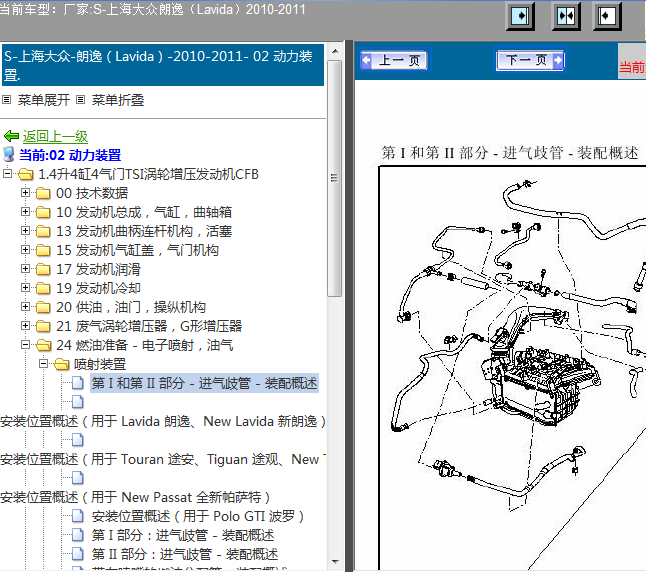Select 17 发动机润滑 item

98,269
